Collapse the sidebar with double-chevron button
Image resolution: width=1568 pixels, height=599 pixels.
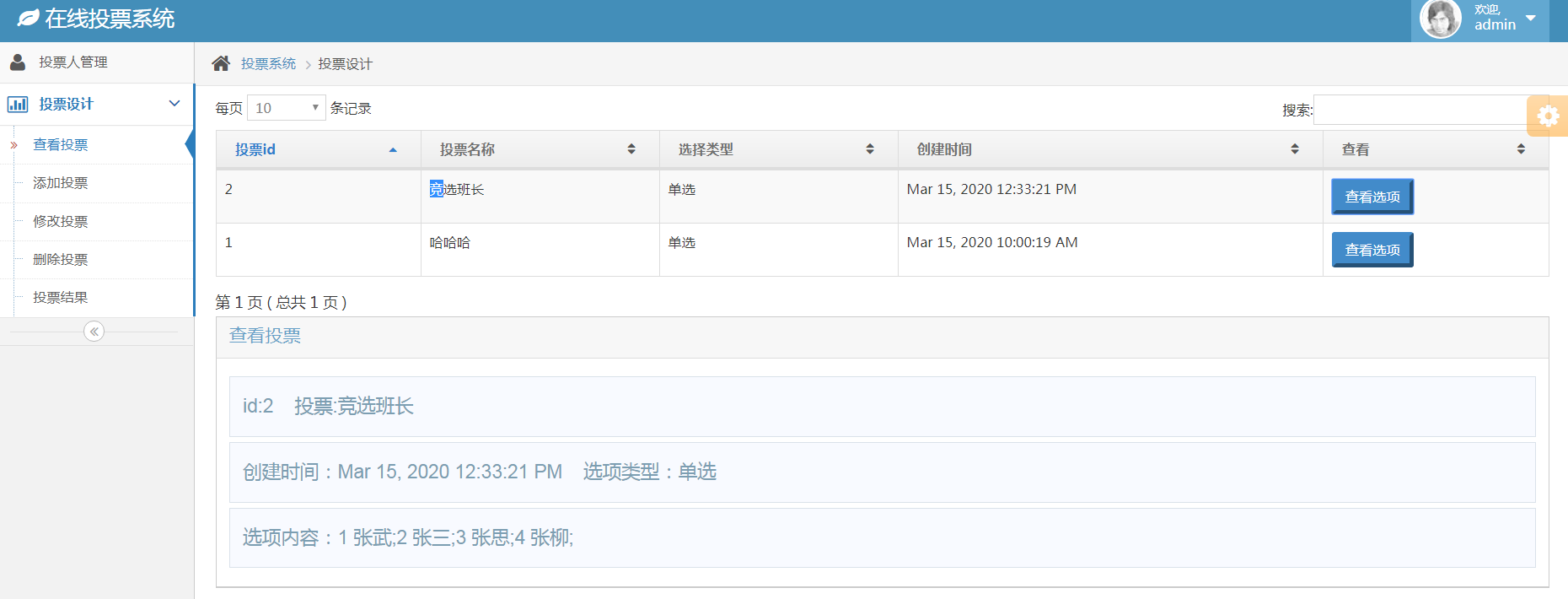point(94,332)
